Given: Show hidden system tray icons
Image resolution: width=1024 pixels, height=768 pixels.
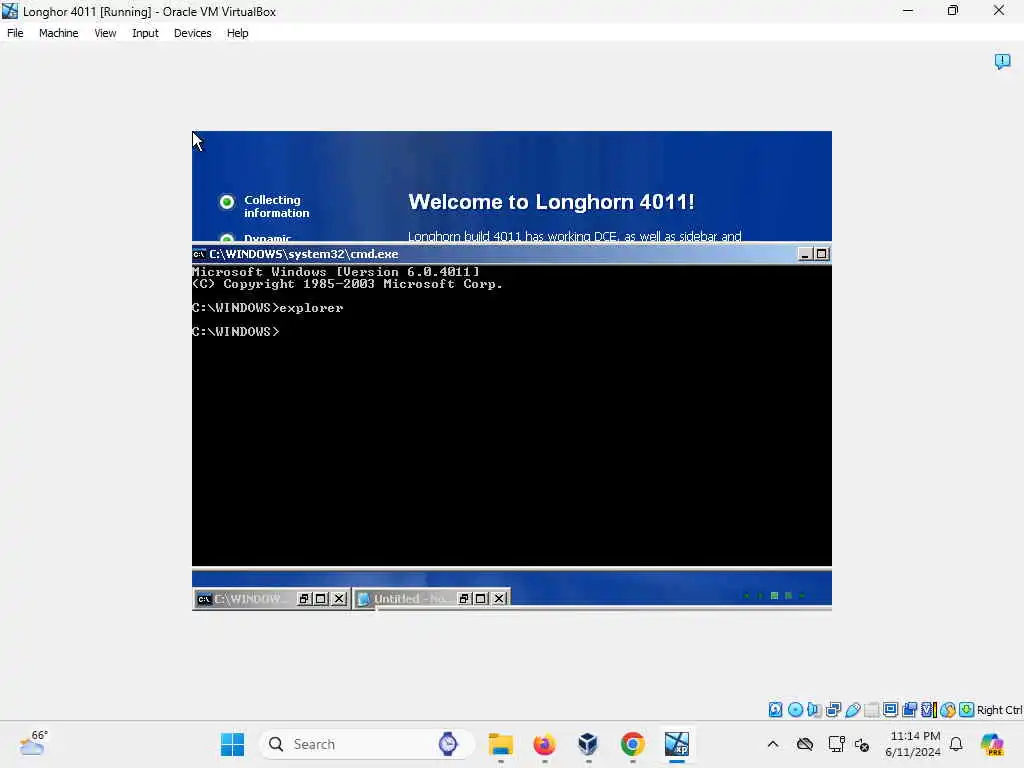Looking at the screenshot, I should click(773, 744).
